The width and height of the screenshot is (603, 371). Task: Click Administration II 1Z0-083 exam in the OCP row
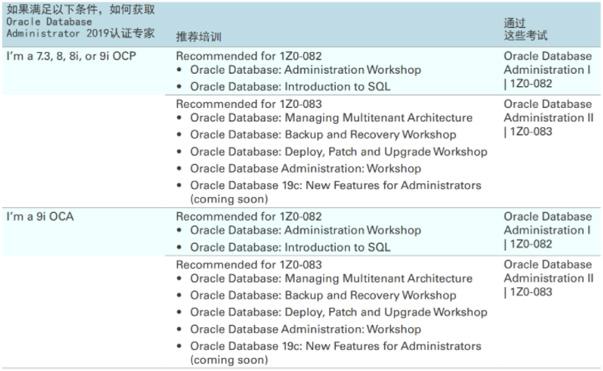coord(549,118)
